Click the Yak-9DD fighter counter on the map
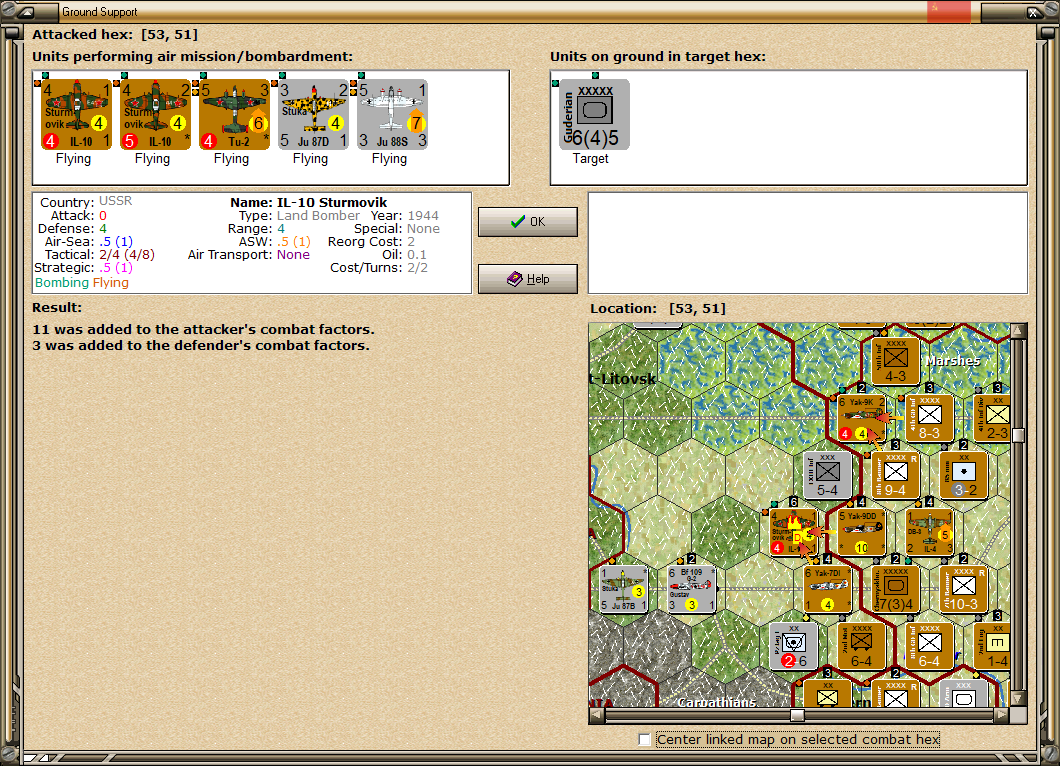 point(861,532)
